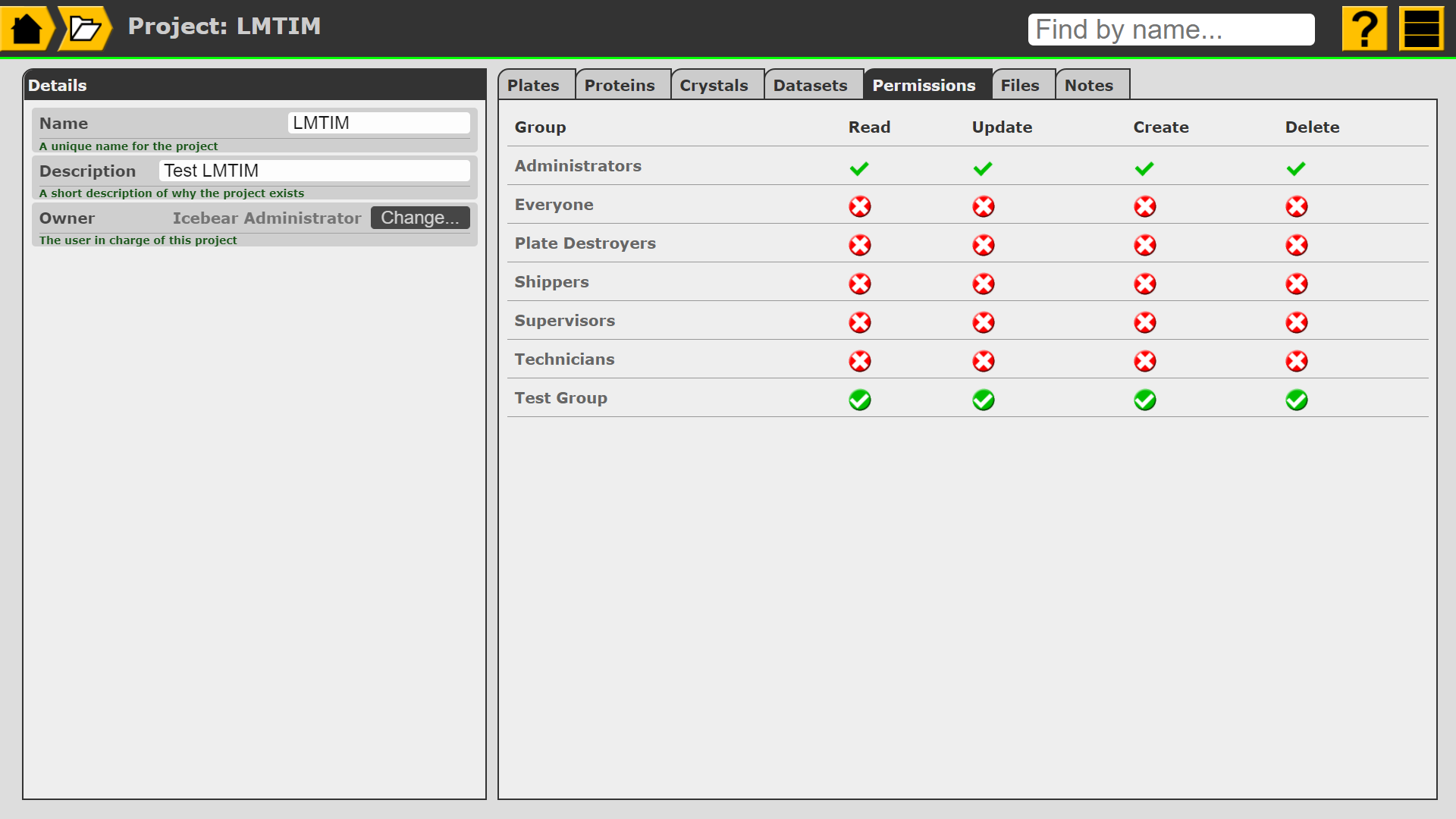Viewport: 1456px width, 819px height.
Task: Click the Find by name search box
Action: click(1171, 30)
